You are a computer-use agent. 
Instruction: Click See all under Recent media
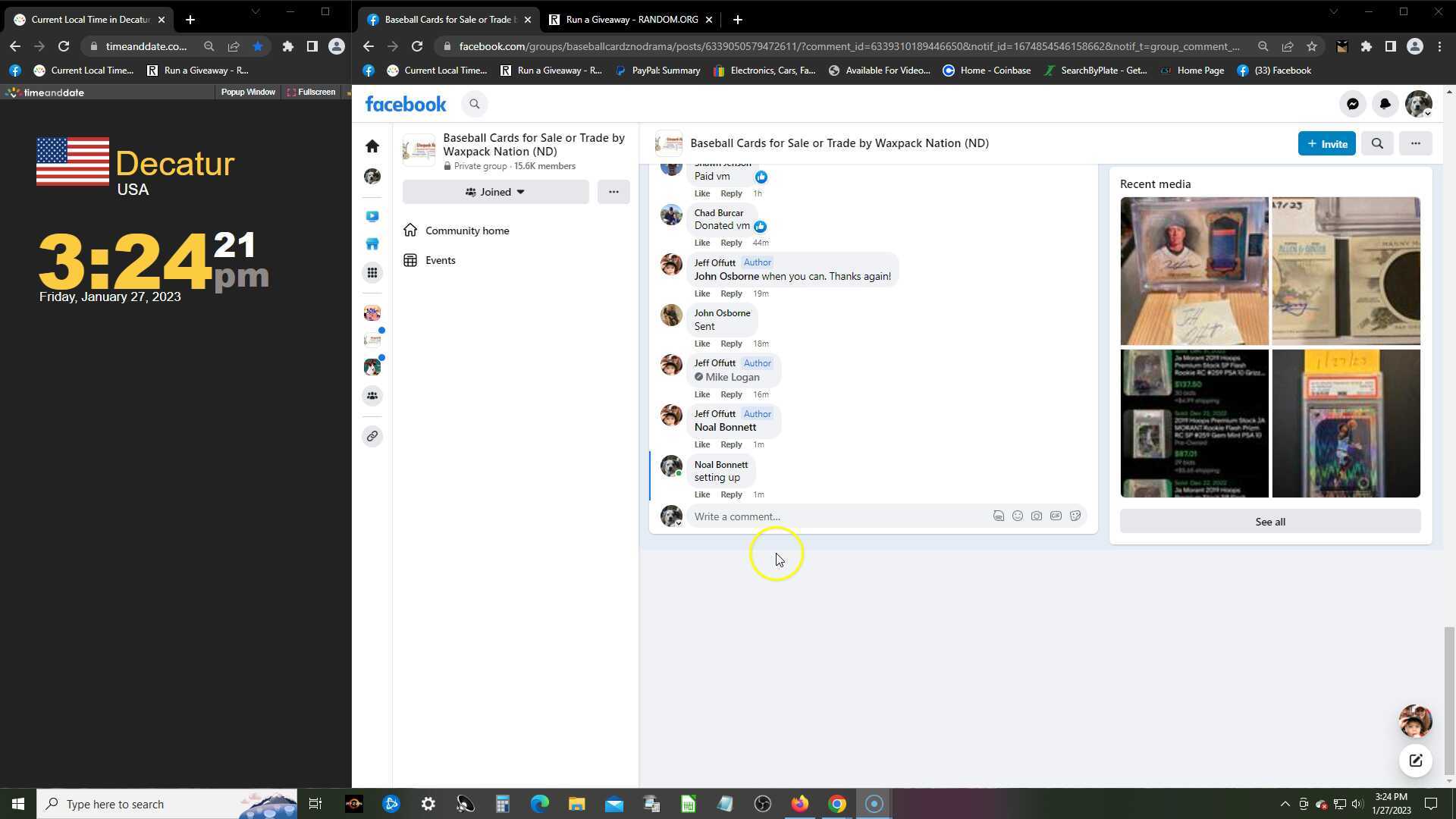(1269, 522)
